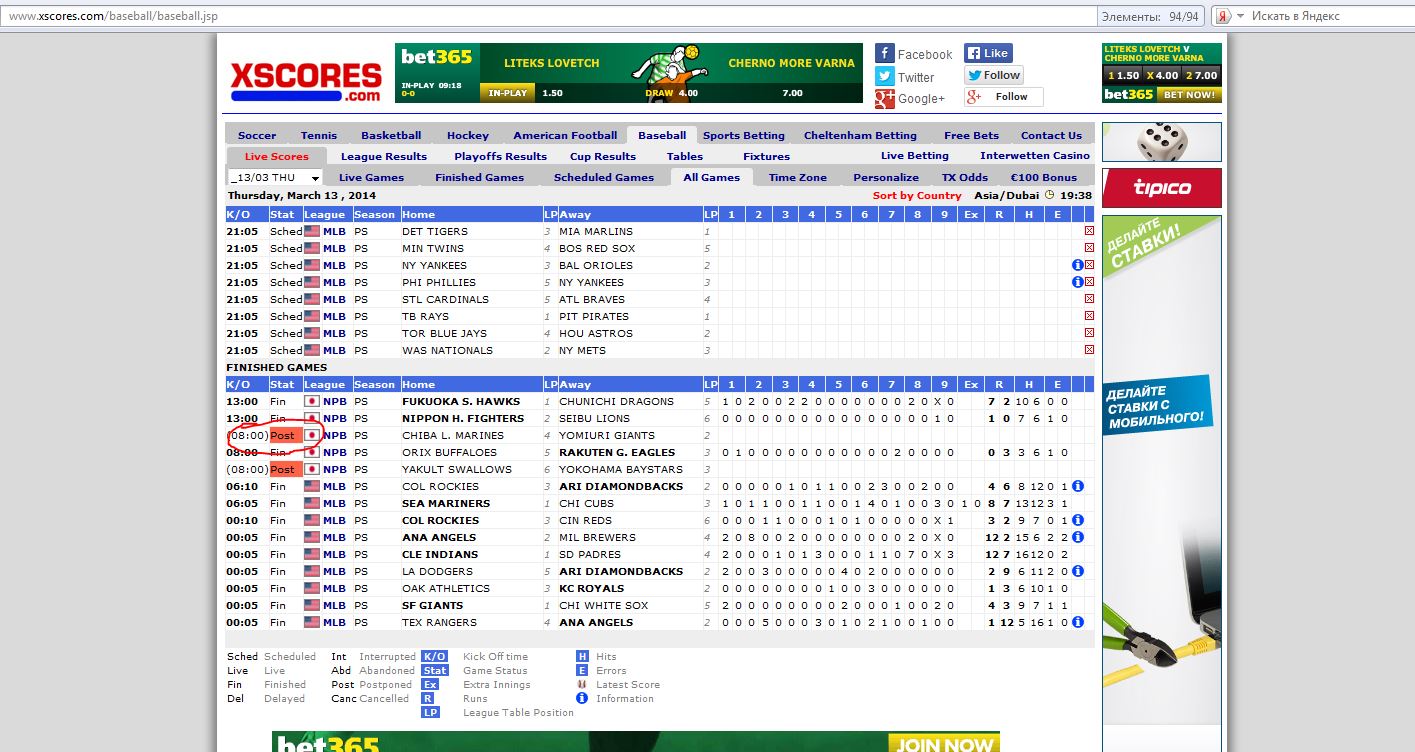The width and height of the screenshot is (1415, 752).
Task: Open the Cup Results tab
Action: (603, 156)
